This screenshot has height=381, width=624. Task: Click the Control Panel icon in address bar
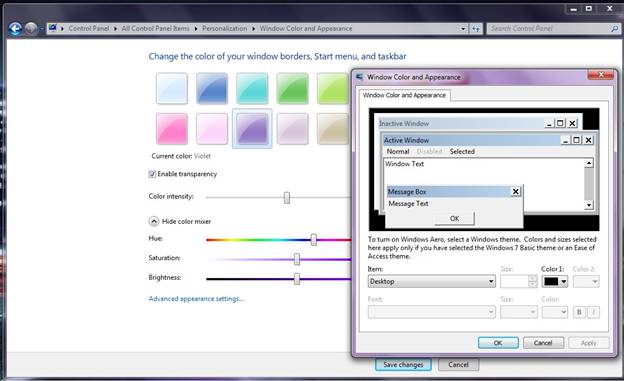coord(53,28)
